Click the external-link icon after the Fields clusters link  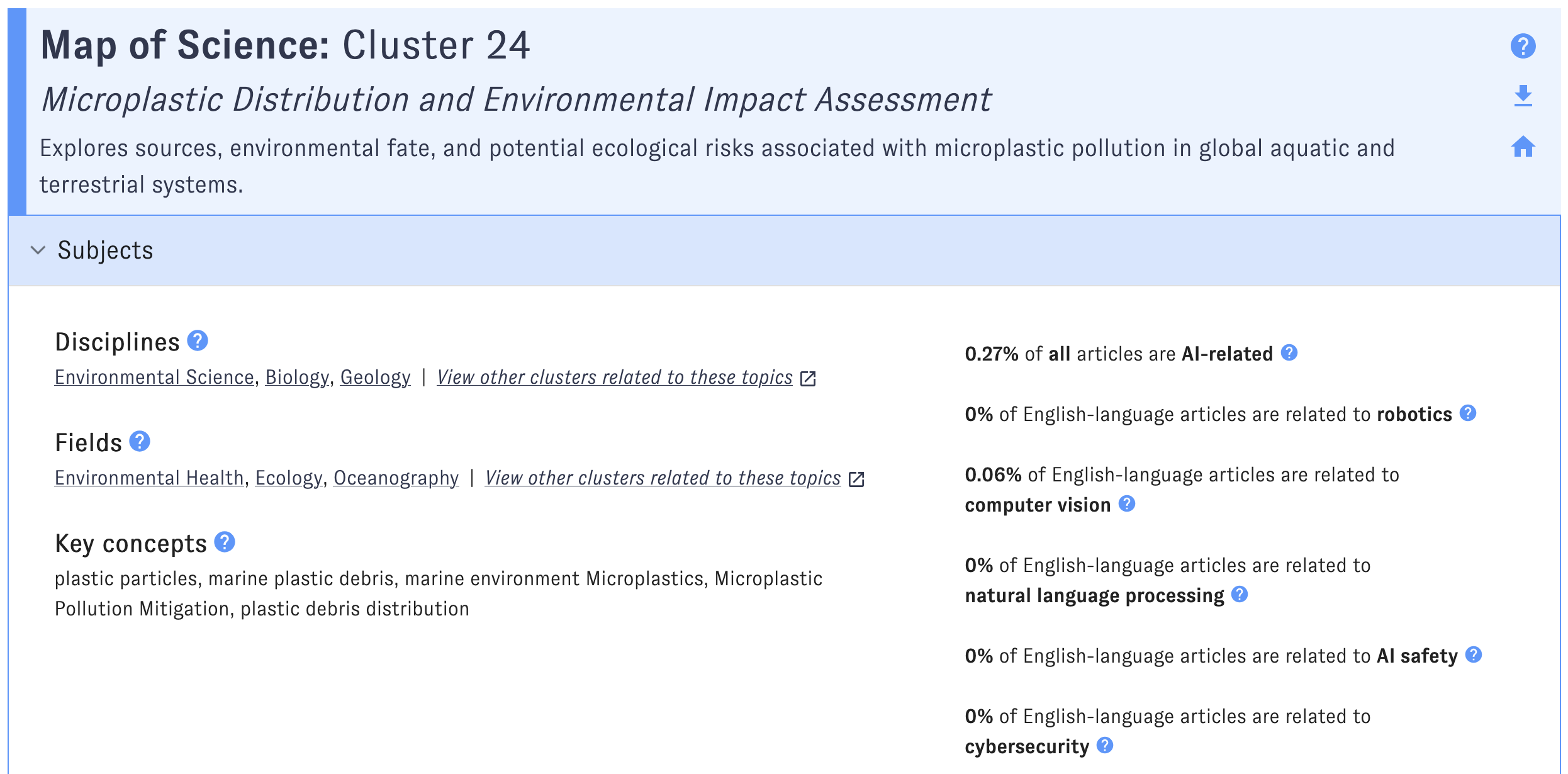[856, 478]
